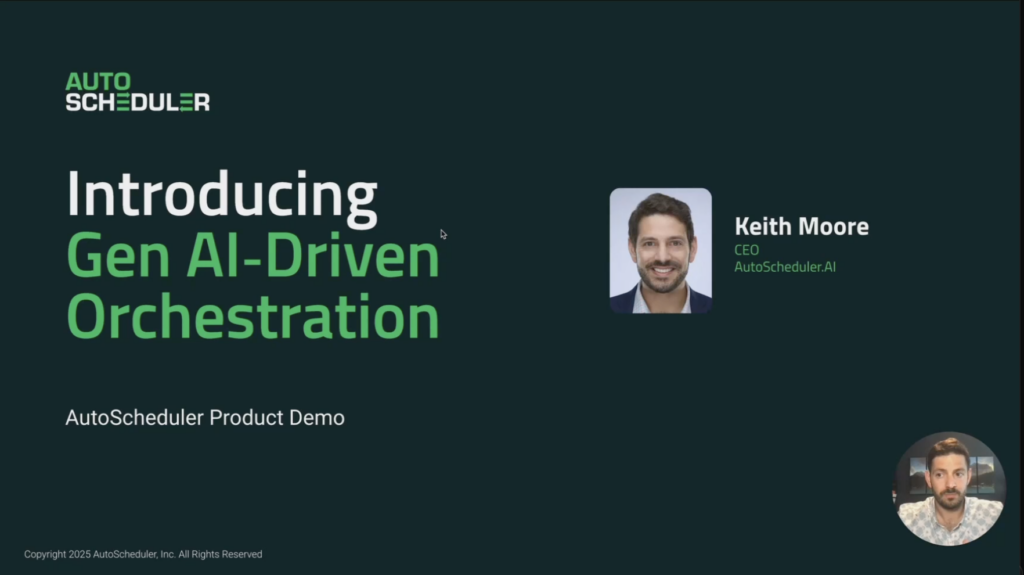Click "AutoScheduler, Inc." in the footer

click(x=134, y=554)
